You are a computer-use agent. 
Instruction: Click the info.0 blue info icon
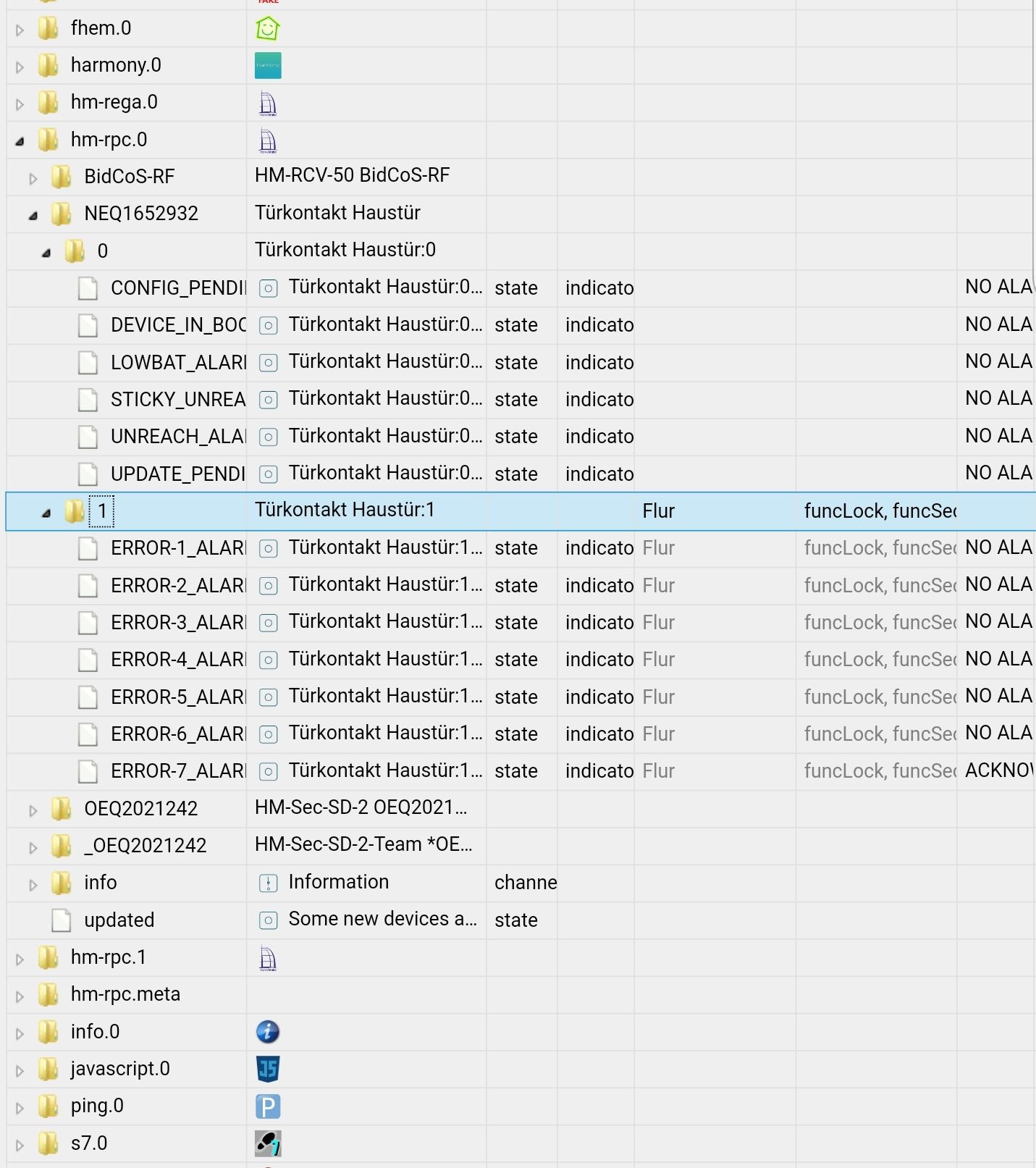pyautogui.click(x=268, y=1032)
